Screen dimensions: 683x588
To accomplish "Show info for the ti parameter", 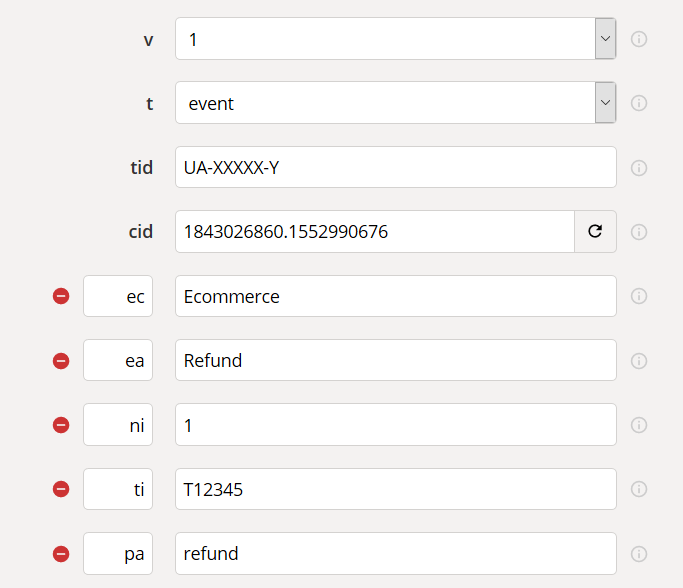I will pos(639,489).
